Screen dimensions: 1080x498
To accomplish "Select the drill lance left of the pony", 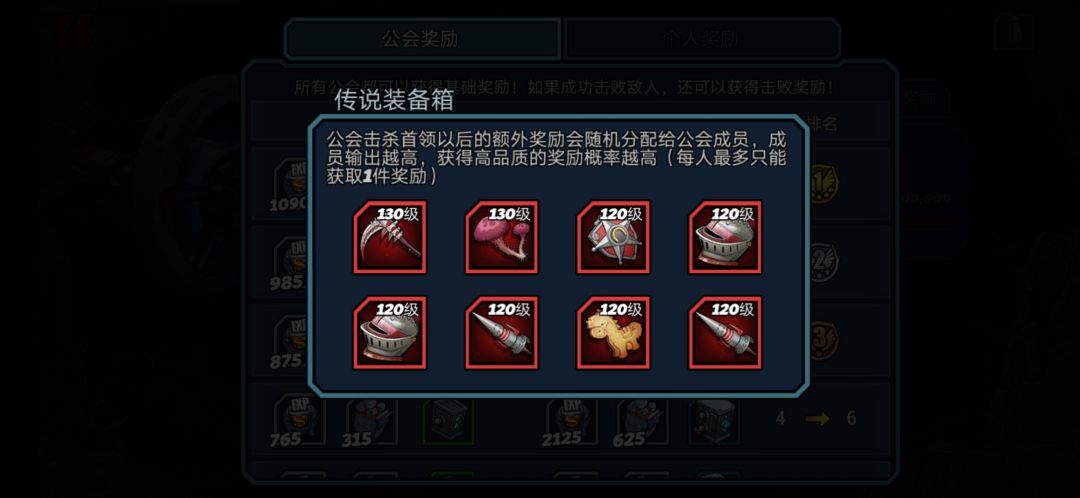I will [502, 333].
